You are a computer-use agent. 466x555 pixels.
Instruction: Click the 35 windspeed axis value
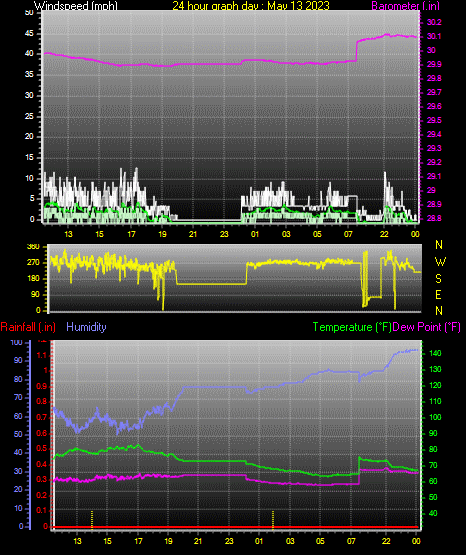click(x=29, y=74)
